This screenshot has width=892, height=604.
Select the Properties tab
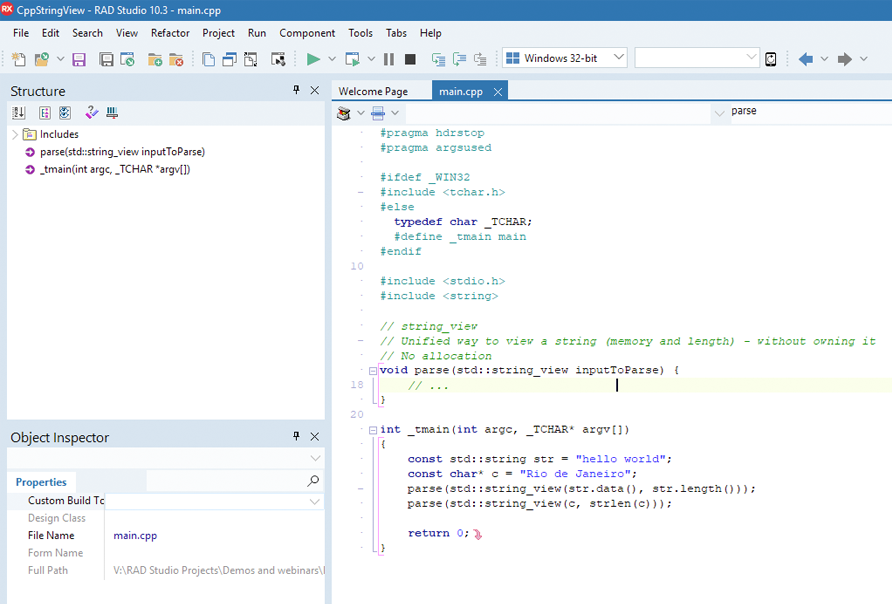[41, 482]
